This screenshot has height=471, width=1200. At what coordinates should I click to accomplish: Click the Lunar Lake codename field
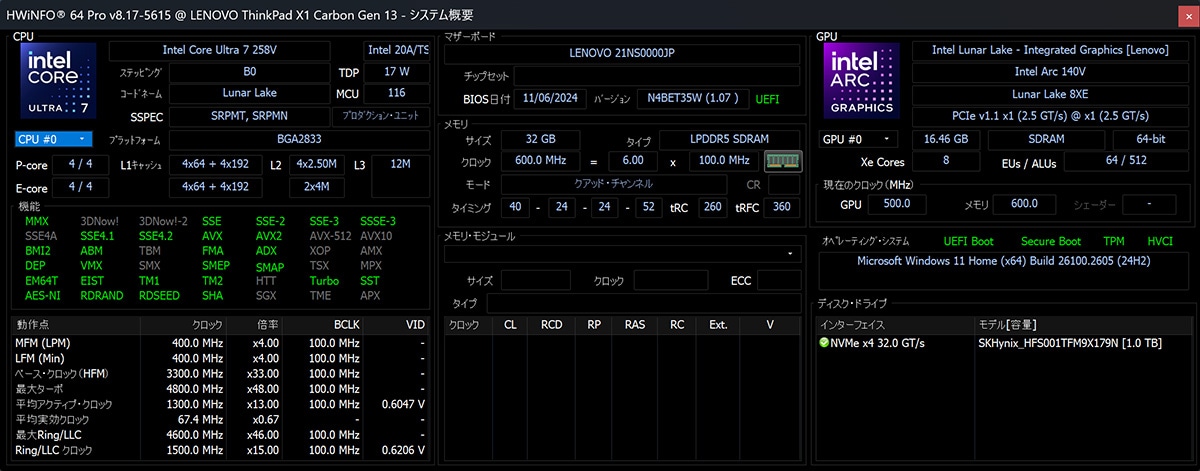pyautogui.click(x=249, y=93)
